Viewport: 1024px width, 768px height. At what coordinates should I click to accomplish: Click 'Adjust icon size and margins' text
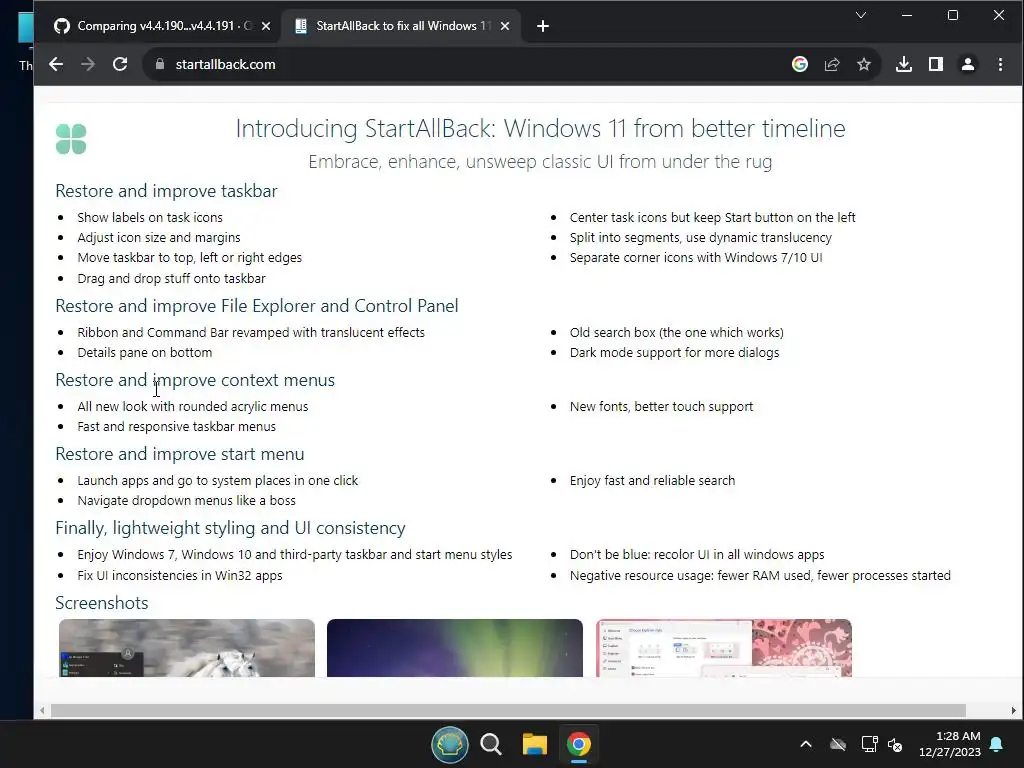point(159,238)
